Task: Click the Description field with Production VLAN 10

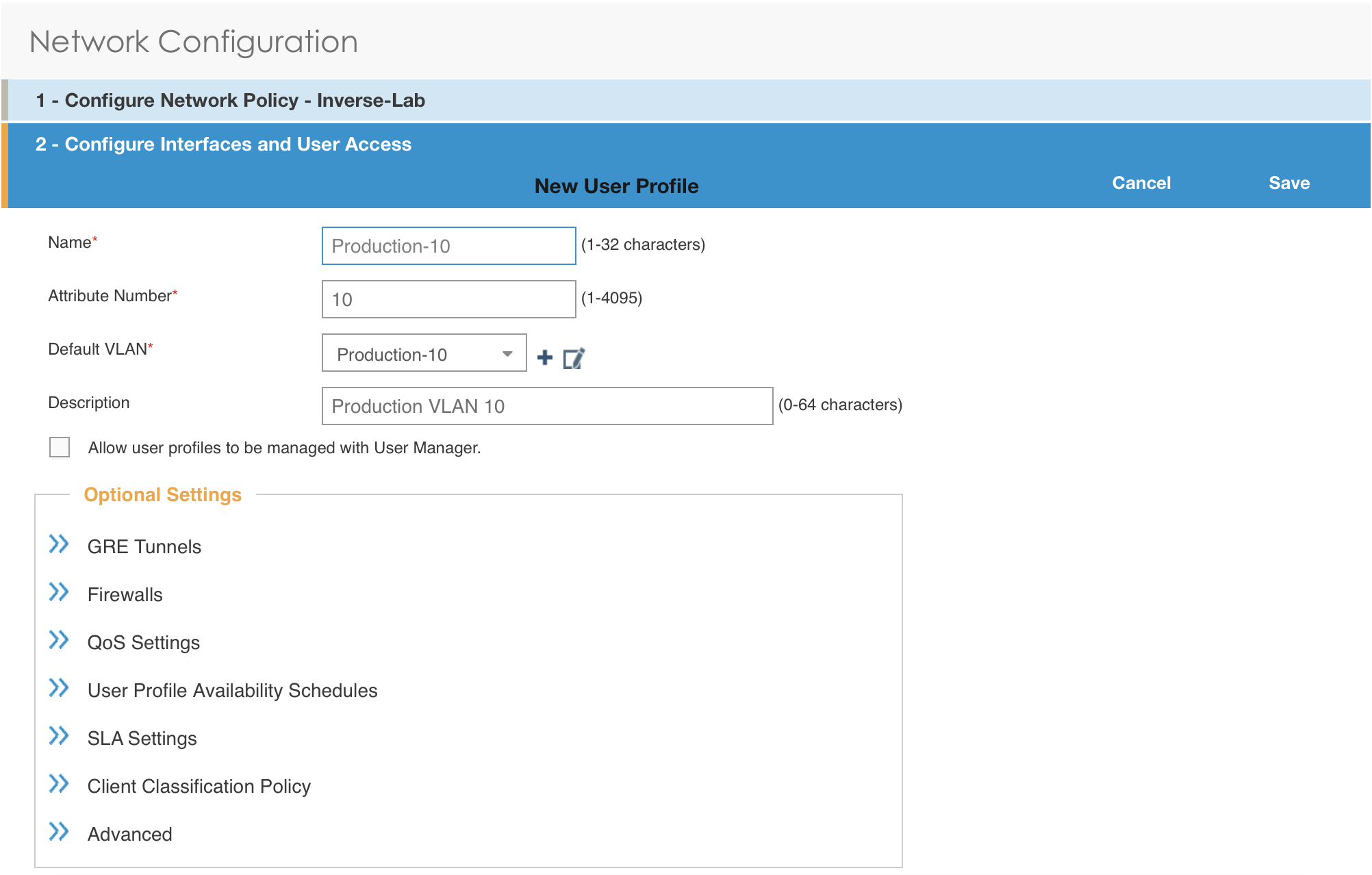Action: (x=547, y=405)
